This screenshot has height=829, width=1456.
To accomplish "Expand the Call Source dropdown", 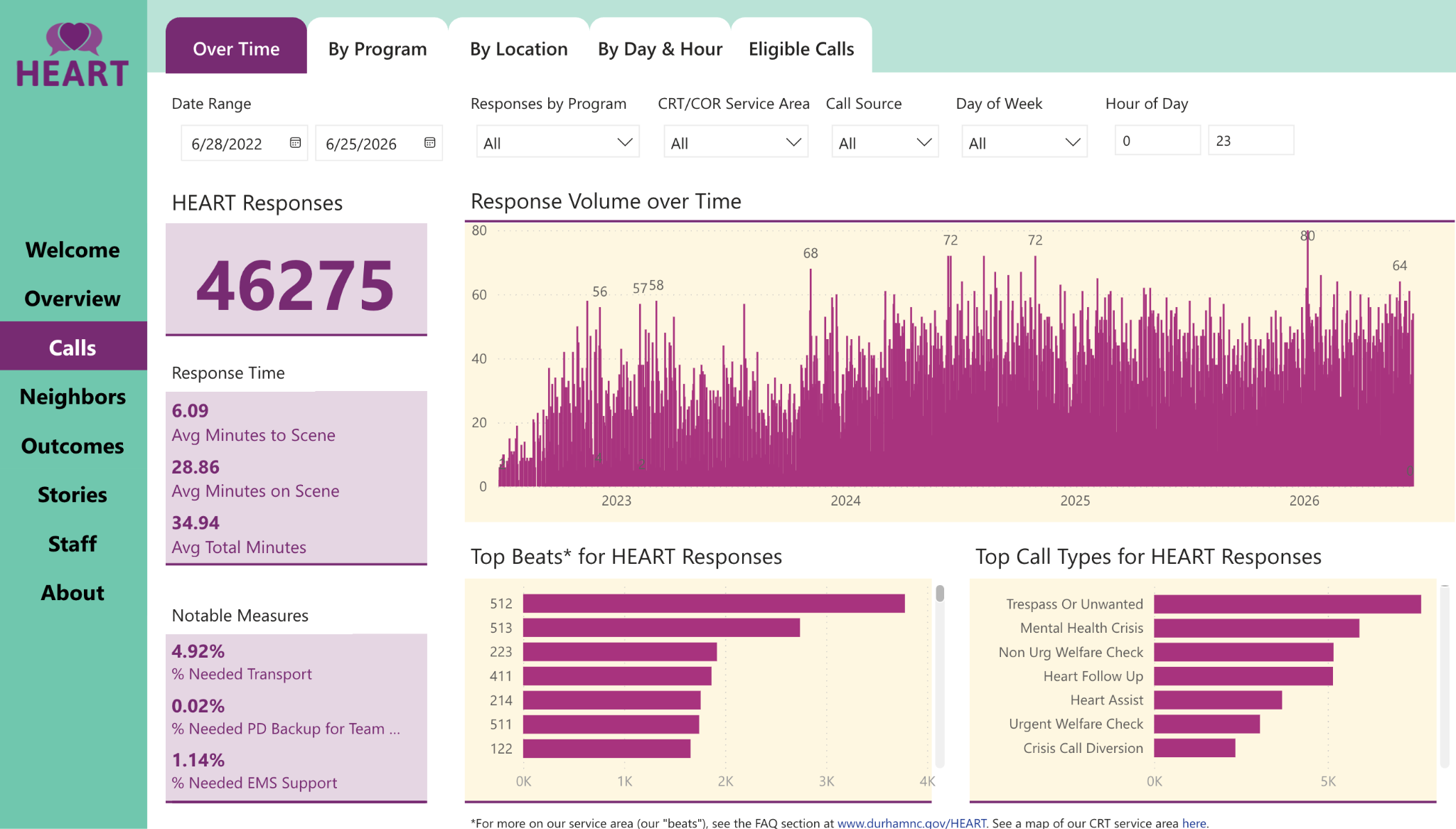I will (885, 142).
